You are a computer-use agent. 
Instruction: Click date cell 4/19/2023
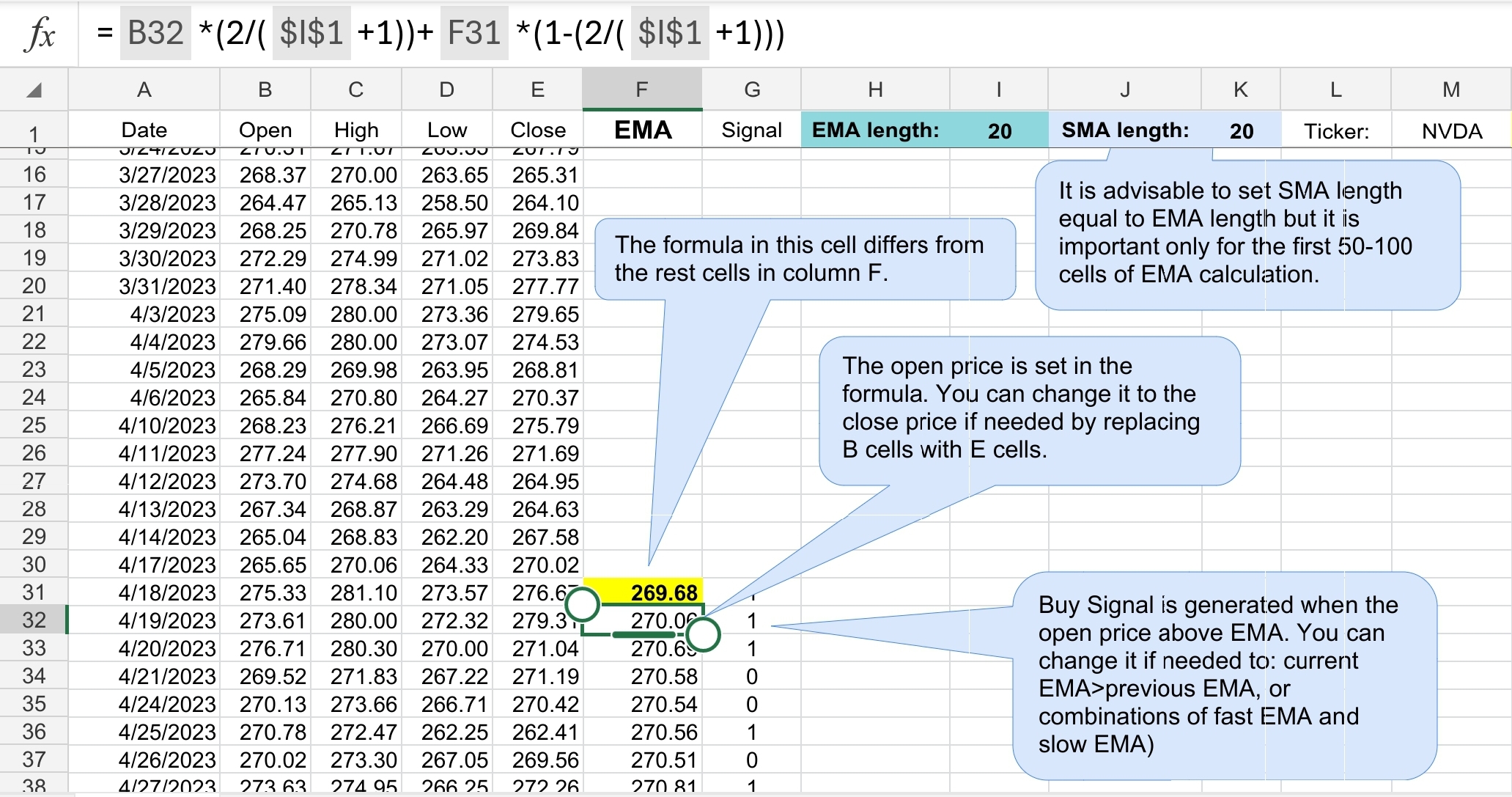click(144, 620)
